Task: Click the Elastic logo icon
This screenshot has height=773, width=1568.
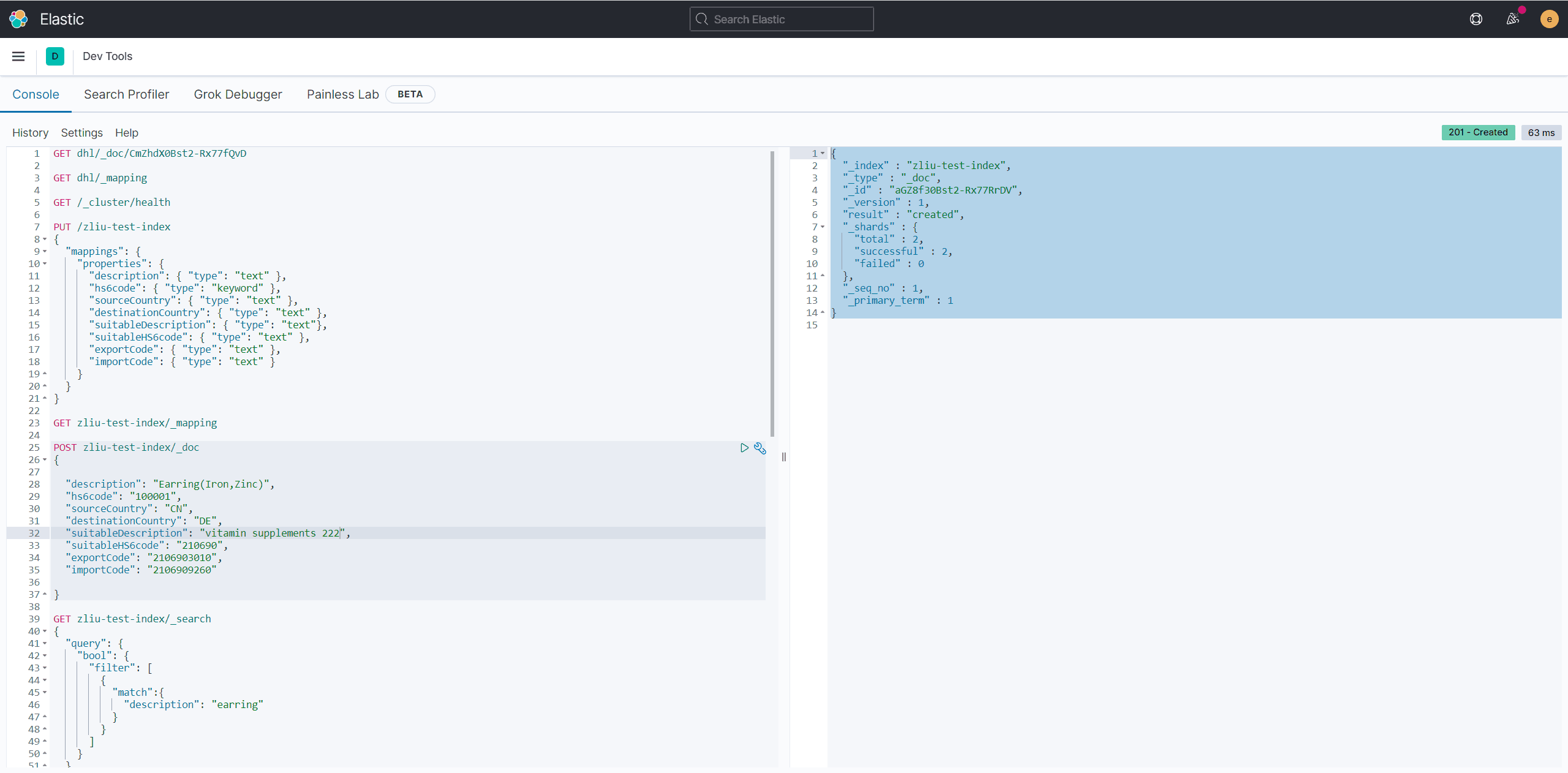Action: (18, 19)
